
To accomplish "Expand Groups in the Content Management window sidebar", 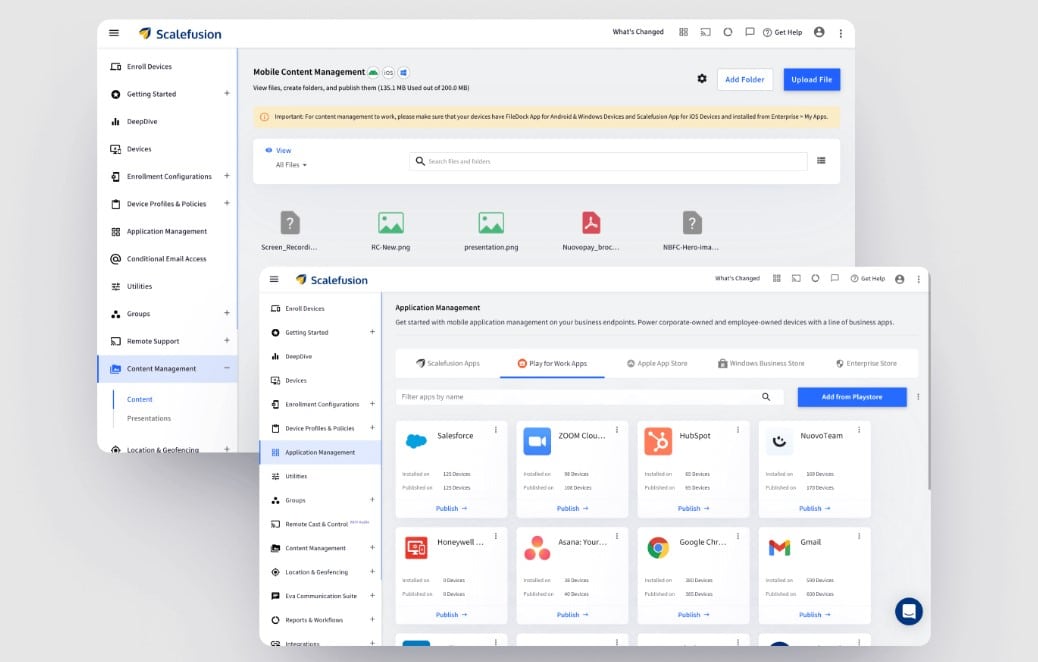I will tap(226, 313).
